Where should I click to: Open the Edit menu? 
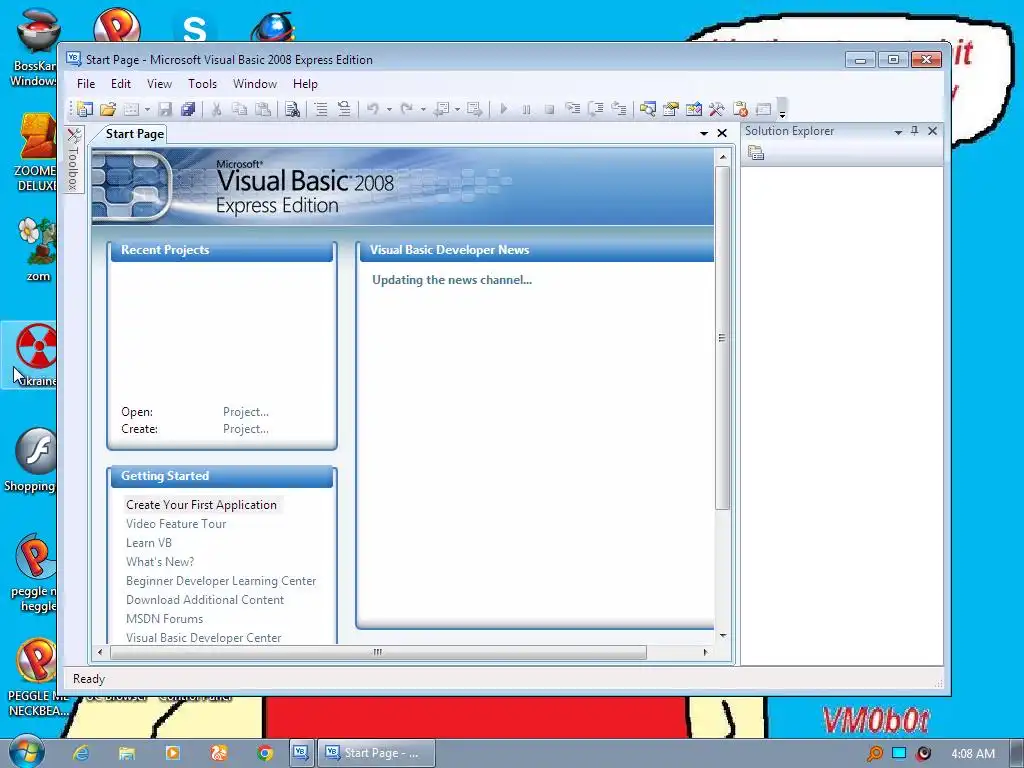(121, 84)
